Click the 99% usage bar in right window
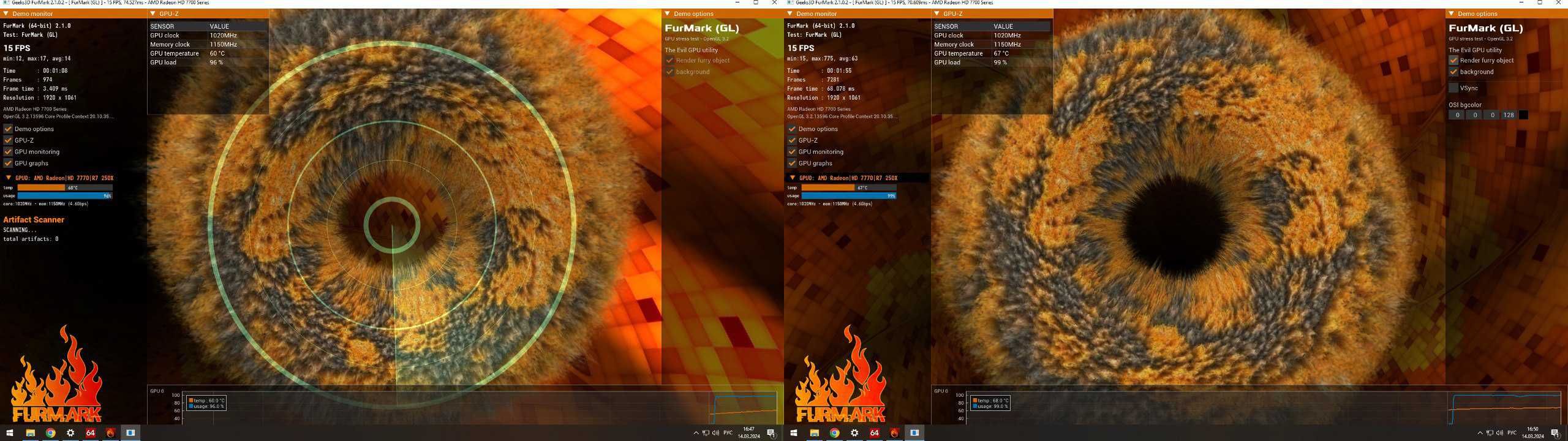This screenshot has width=1568, height=441. coord(849,196)
